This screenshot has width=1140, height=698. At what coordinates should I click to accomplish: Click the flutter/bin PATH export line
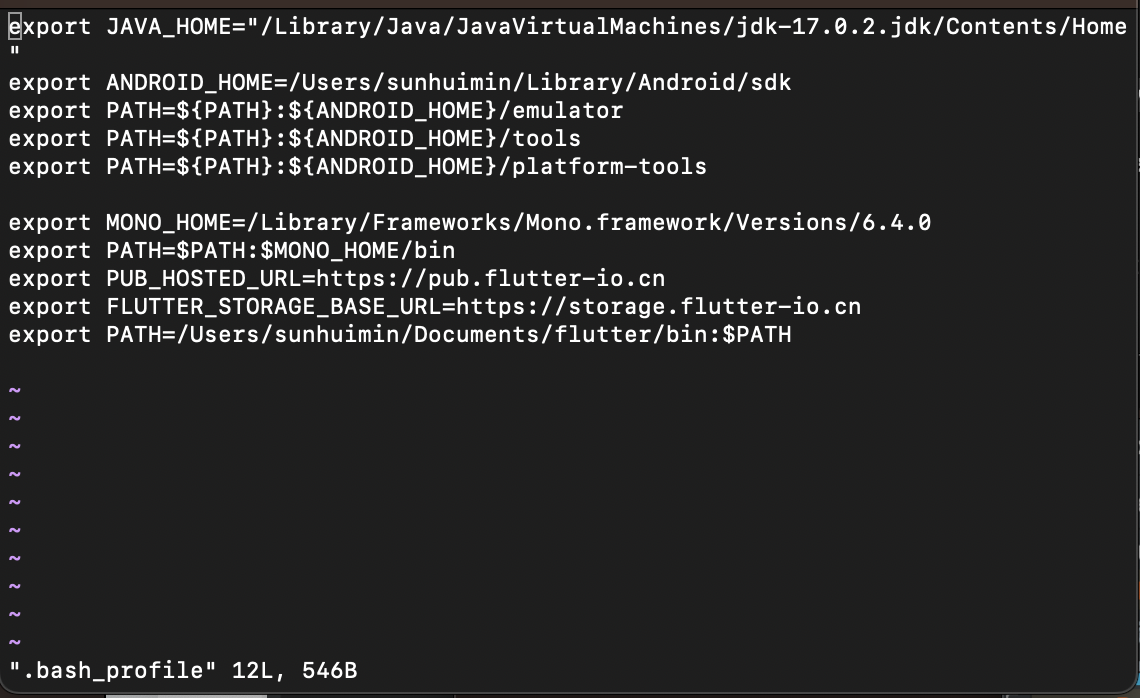(399, 334)
